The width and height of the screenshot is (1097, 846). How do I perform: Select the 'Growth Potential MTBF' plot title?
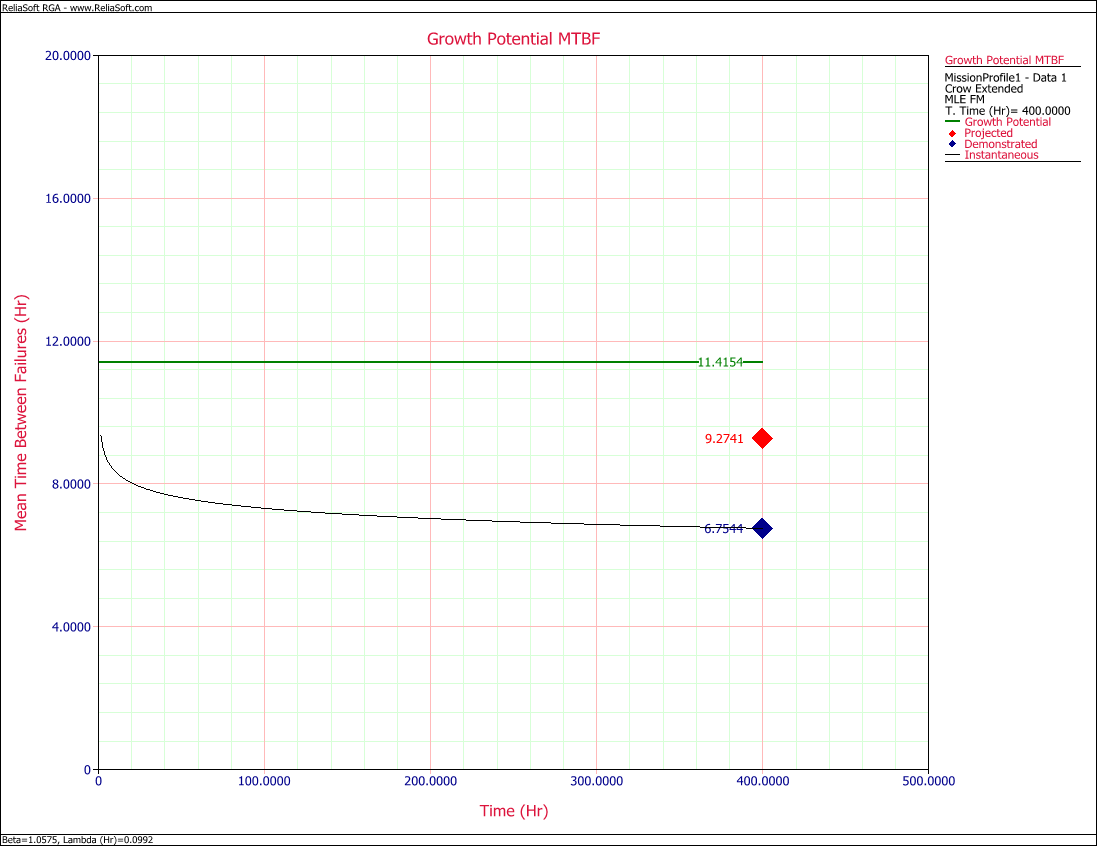[513, 39]
